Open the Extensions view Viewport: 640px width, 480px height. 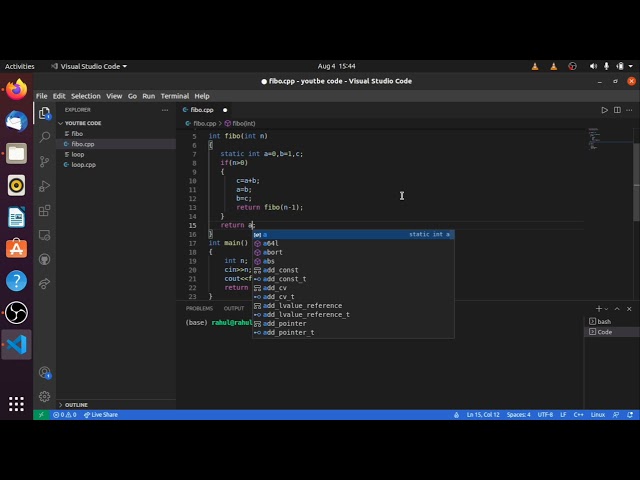coord(44,211)
